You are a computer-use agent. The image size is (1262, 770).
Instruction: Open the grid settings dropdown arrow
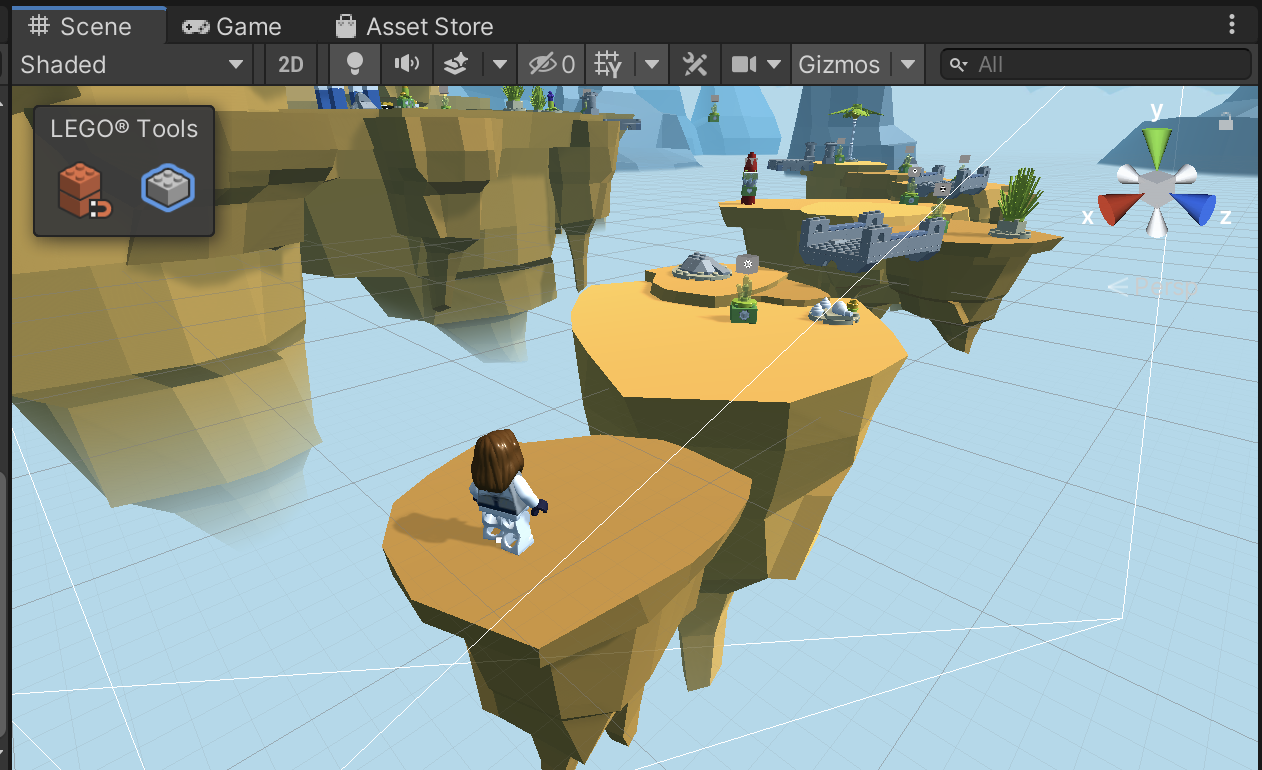pos(652,65)
